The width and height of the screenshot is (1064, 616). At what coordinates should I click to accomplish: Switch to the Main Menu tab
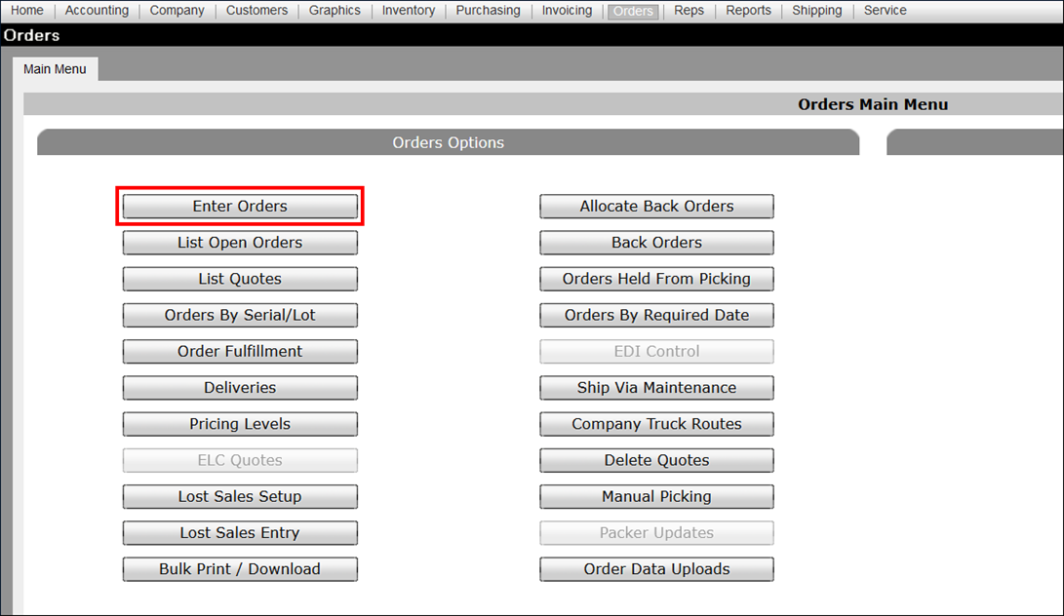55,69
